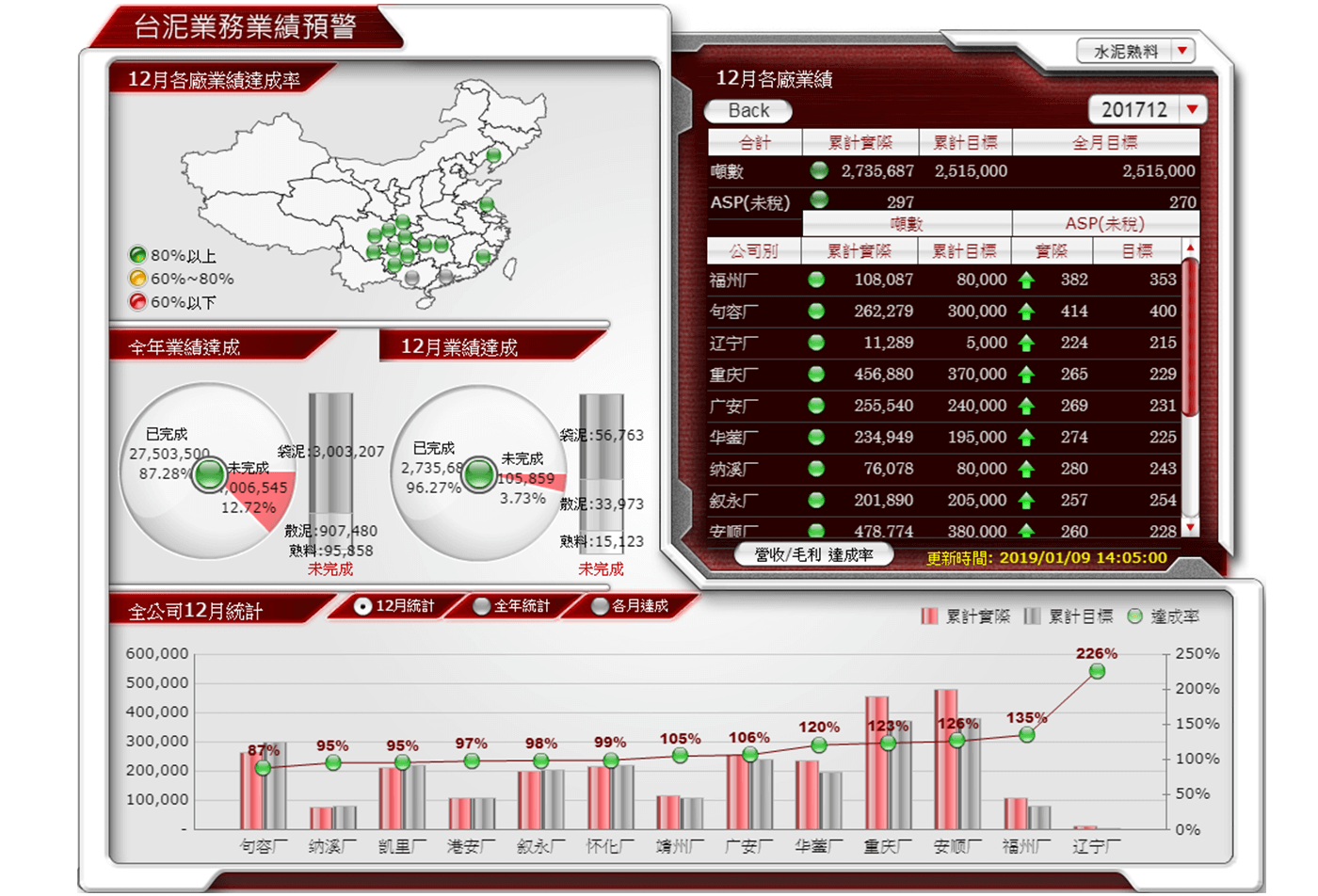Click the 未完成 label under 全年 gauge
Viewport: 1318px width, 896px height.
pos(330,569)
